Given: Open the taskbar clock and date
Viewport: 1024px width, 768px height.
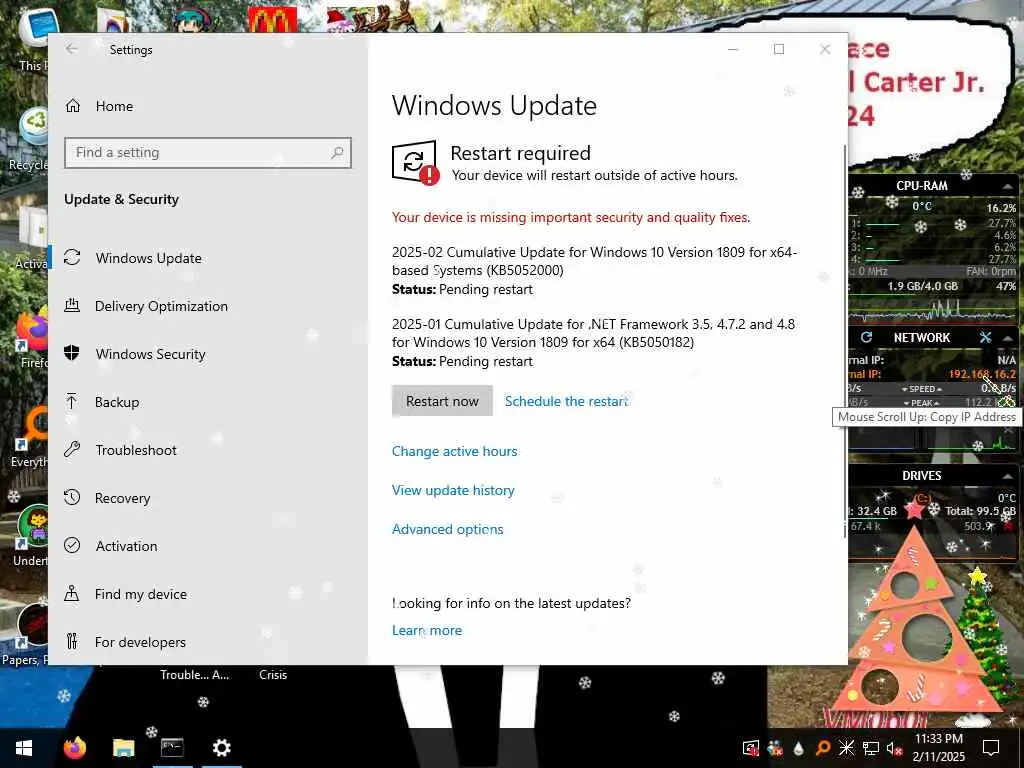Looking at the screenshot, I should pyautogui.click(x=938, y=748).
